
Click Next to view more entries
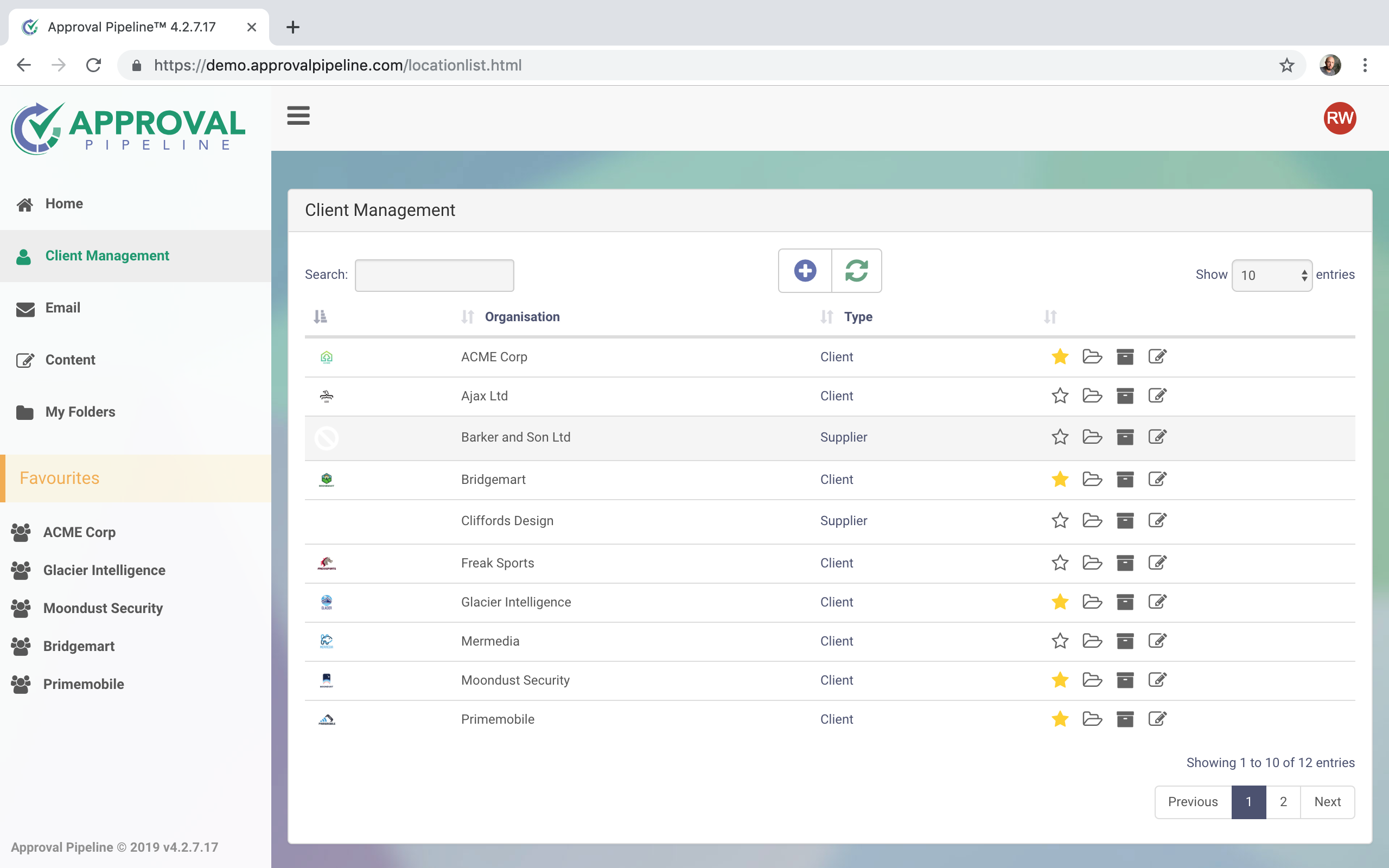[1327, 801]
